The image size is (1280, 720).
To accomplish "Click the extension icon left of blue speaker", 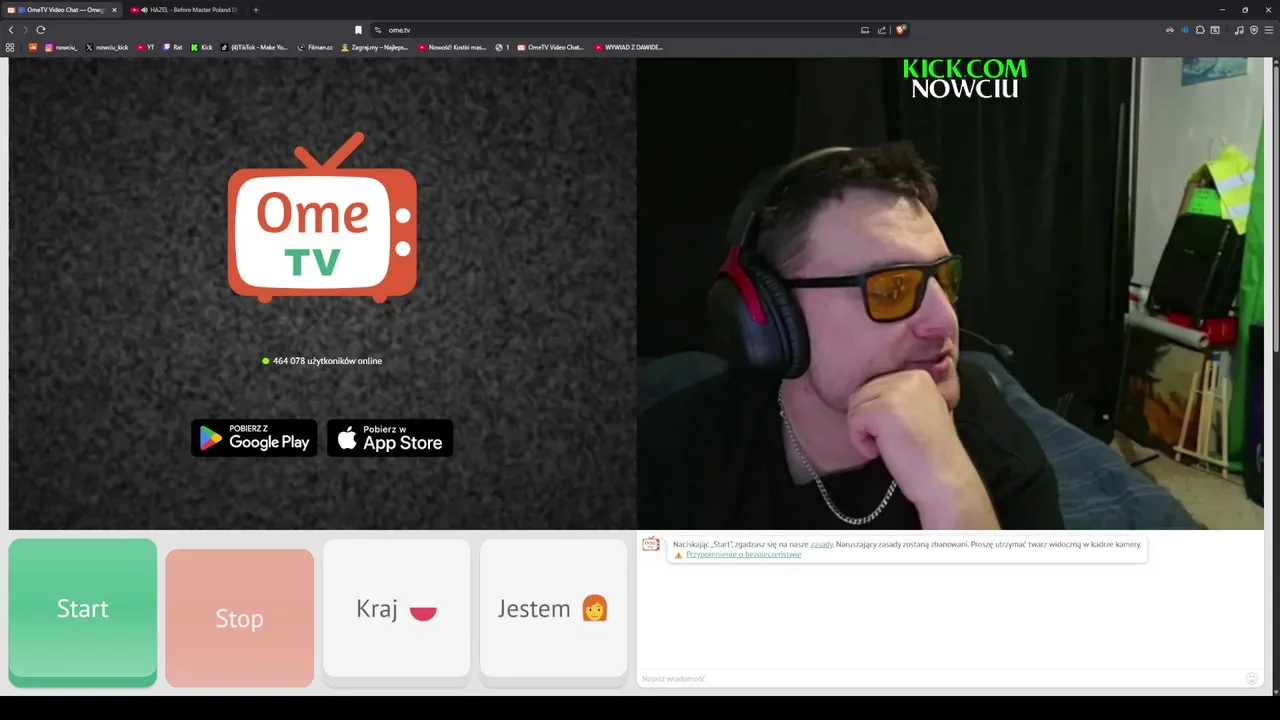I will point(1170,30).
